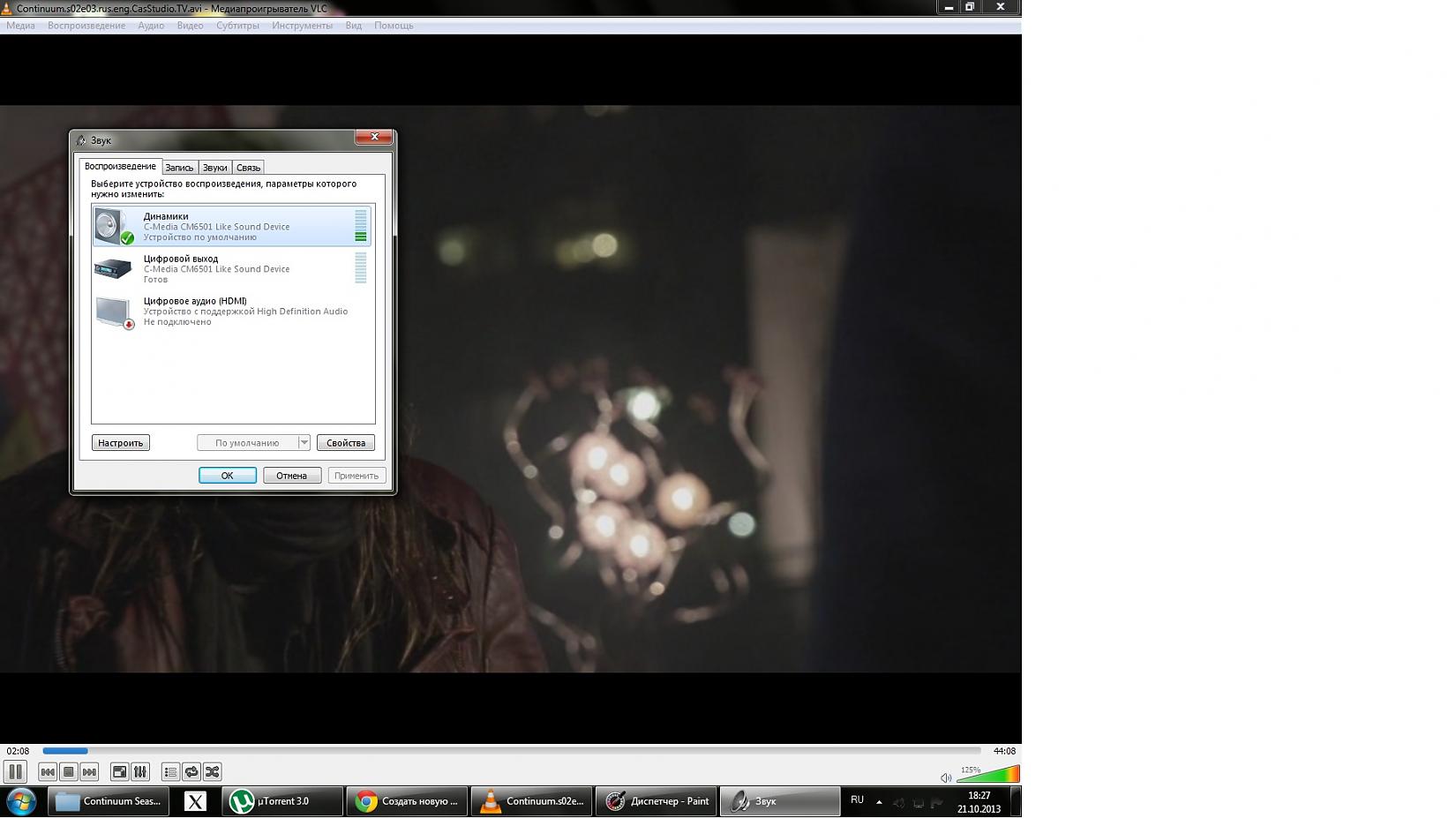
Task: Switch to the Запись tab
Action: (x=179, y=168)
